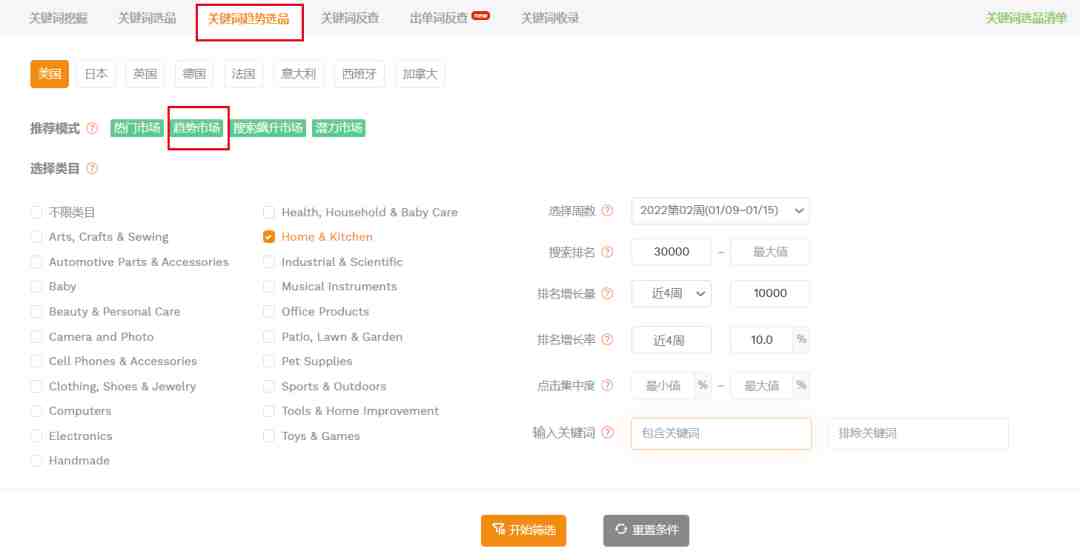Switch to the 关键词挖掘 tab

pos(58,18)
